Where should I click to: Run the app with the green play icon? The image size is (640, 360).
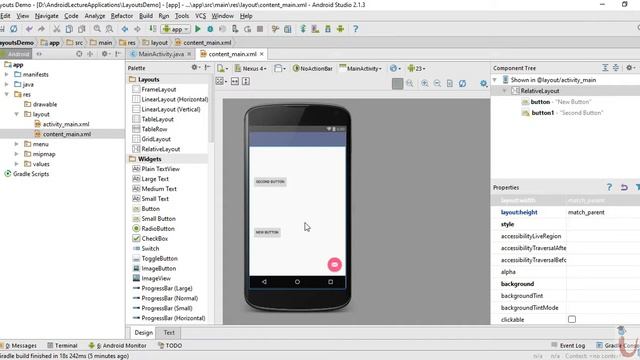point(198,29)
